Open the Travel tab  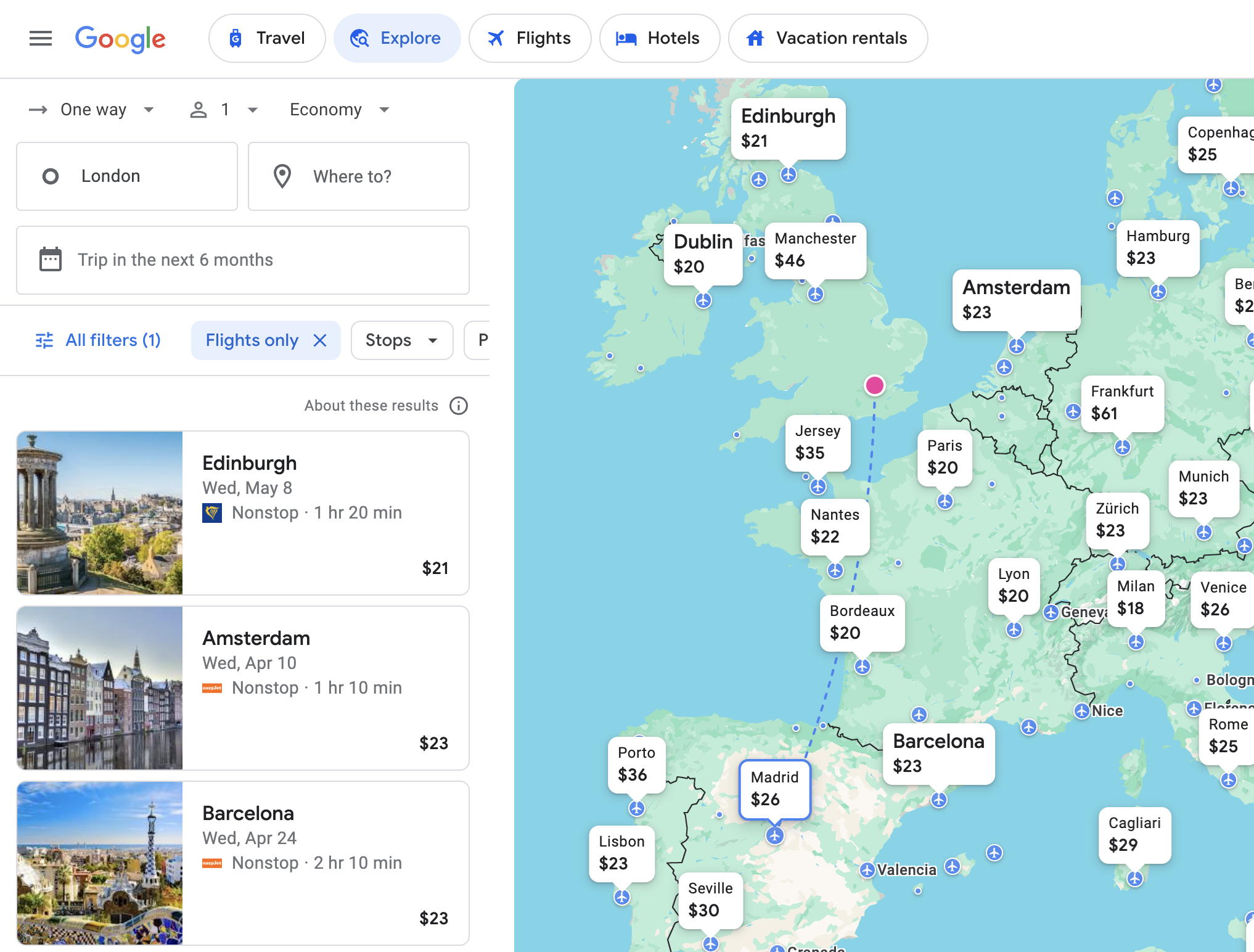point(267,38)
